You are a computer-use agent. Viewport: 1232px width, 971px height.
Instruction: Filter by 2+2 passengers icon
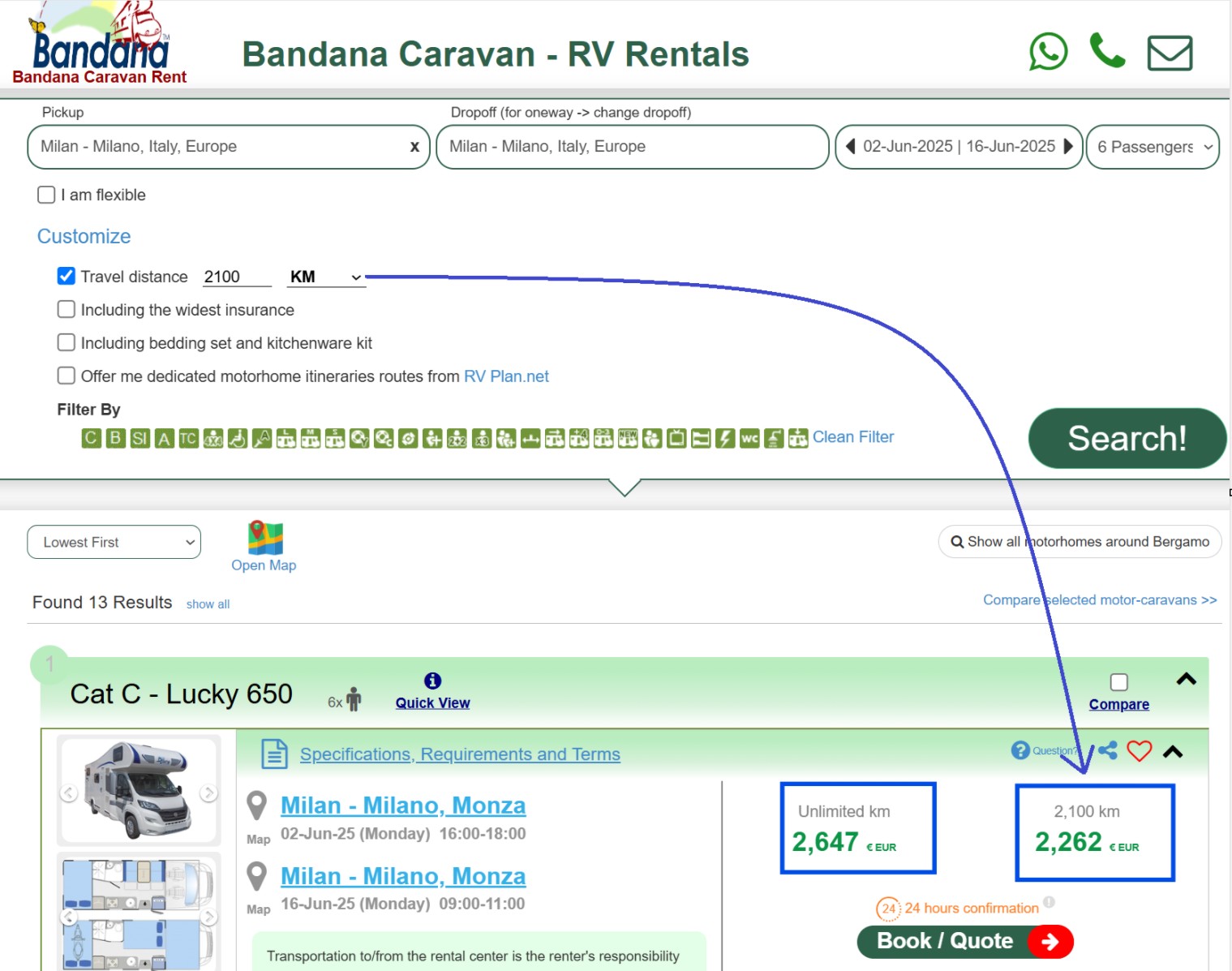click(x=457, y=439)
